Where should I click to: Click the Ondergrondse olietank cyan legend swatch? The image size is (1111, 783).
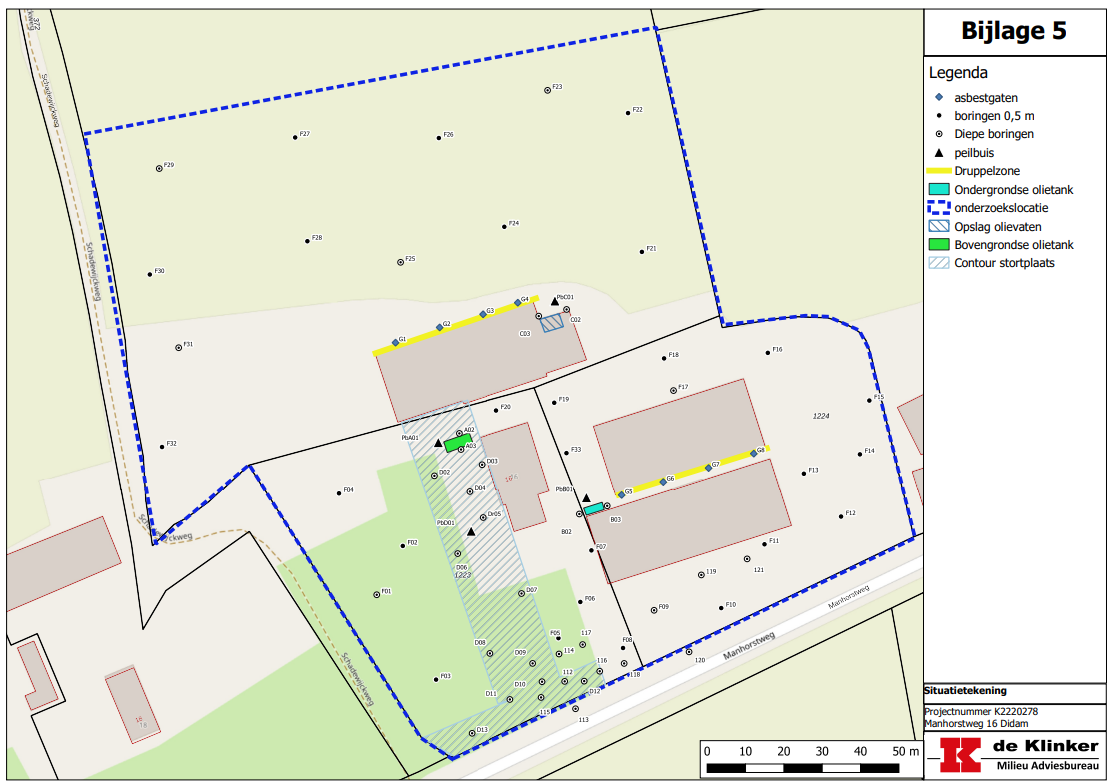939,190
